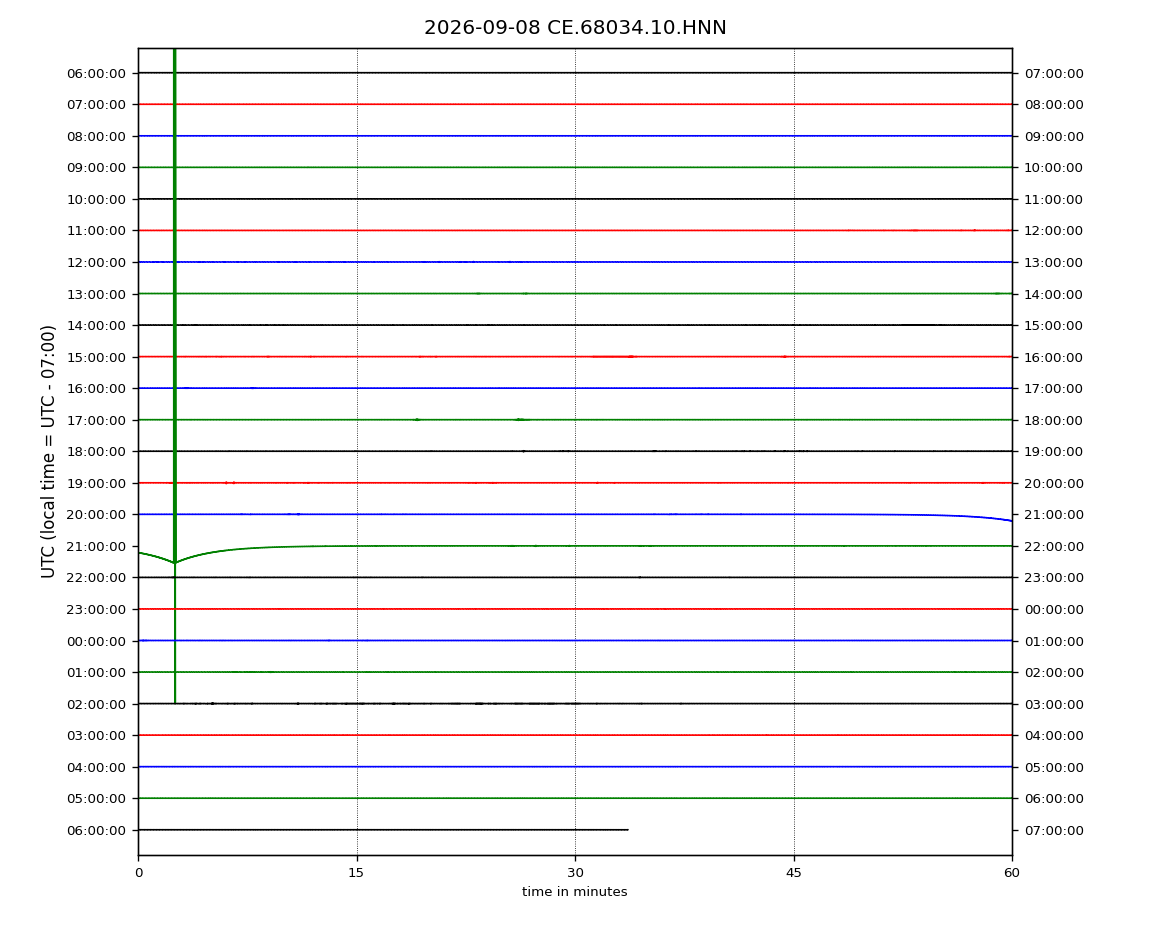The height and width of the screenshot is (950, 1150).
Task: Click the x-axis tick label 30
Action: coord(575,873)
